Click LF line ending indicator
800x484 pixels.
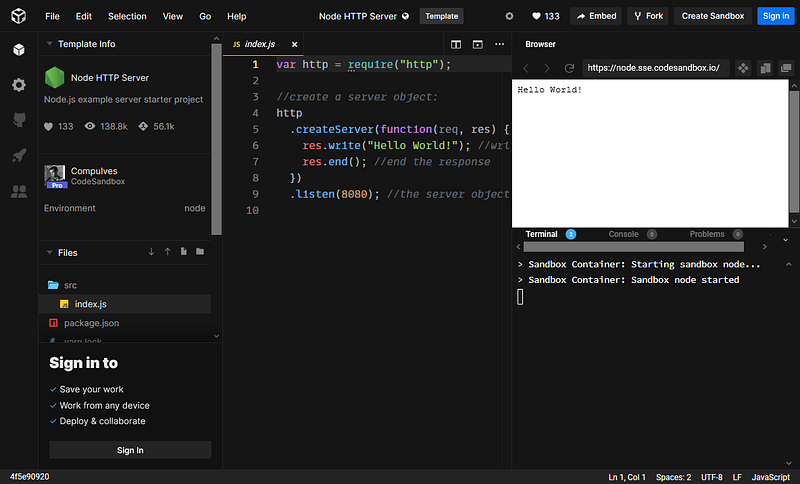tap(737, 477)
